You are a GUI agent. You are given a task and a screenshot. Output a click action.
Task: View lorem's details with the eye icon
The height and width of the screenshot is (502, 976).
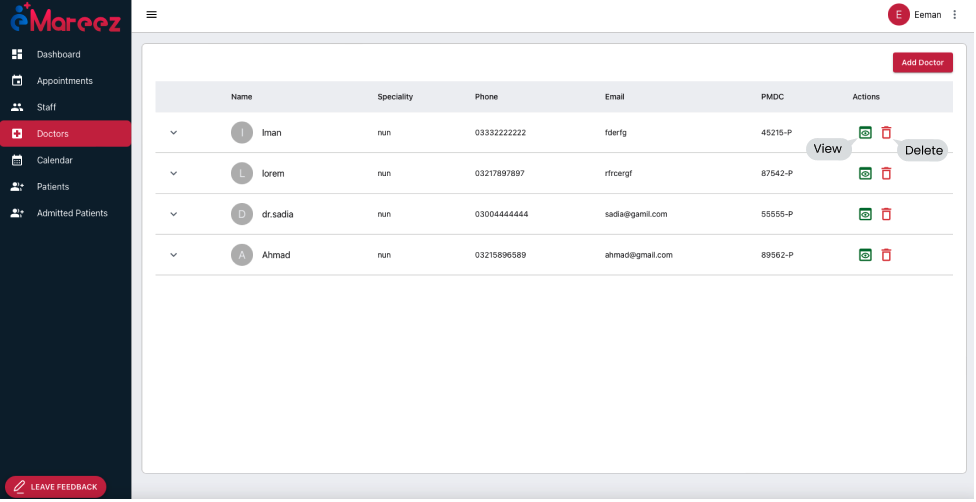pos(865,173)
